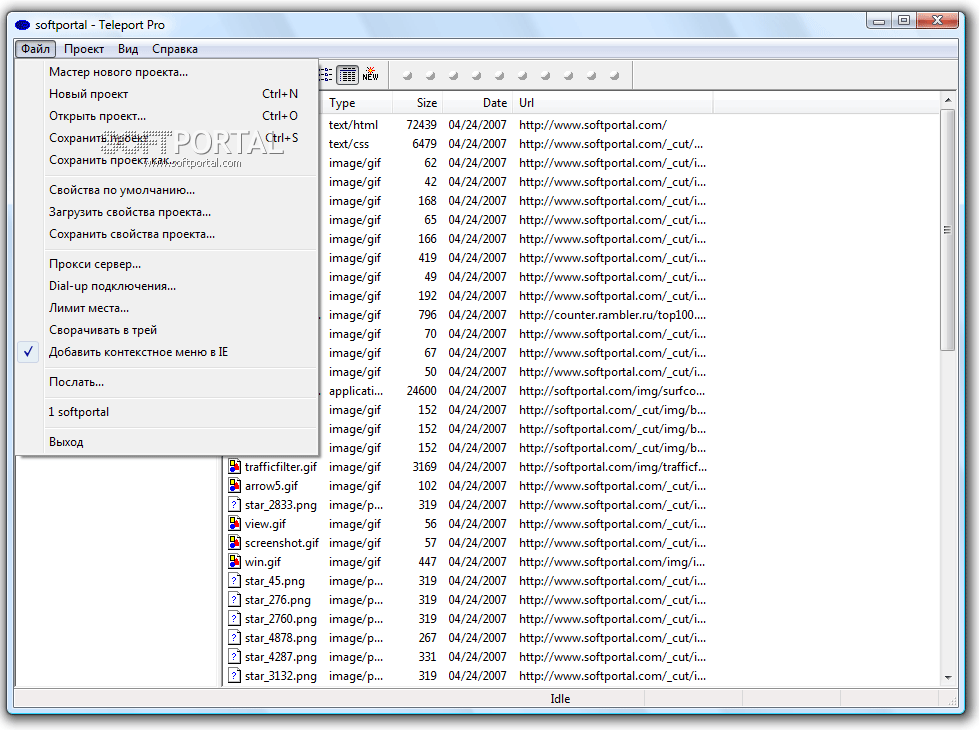
Task: Sort by the Size column header
Action: pyautogui.click(x=417, y=103)
